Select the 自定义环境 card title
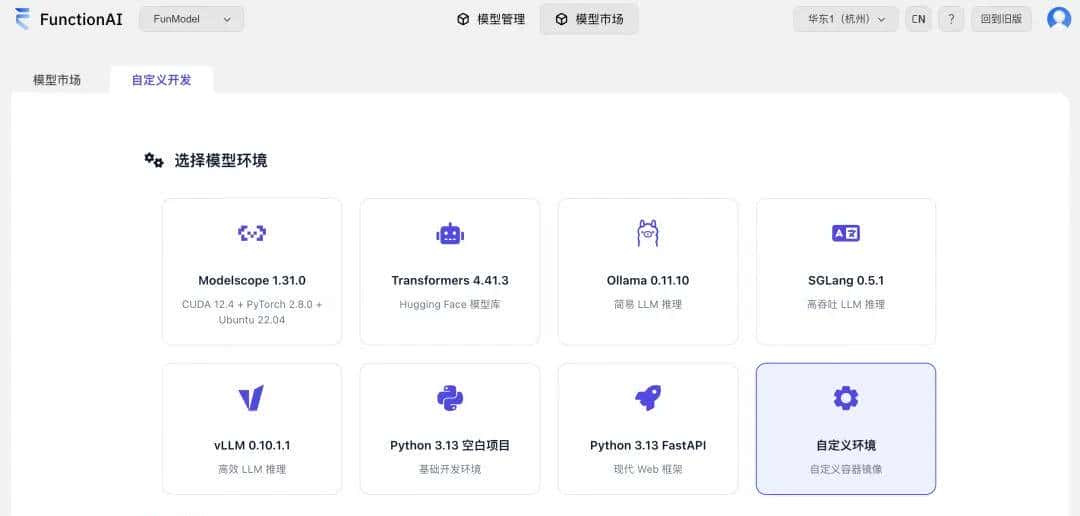Image resolution: width=1080 pixels, height=516 pixels. 846,446
